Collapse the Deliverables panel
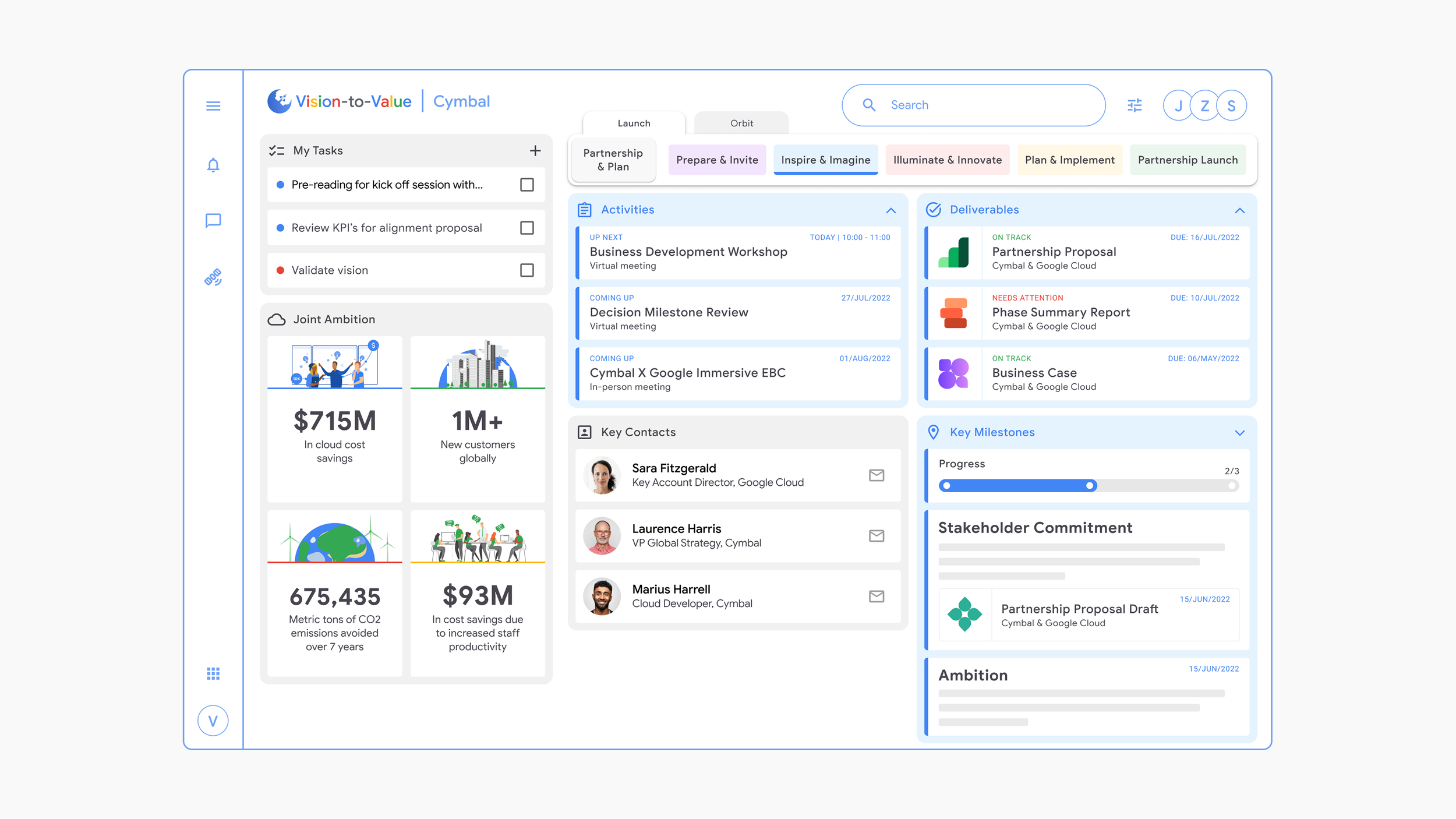Screen dimensions: 1456x819 click(1240, 210)
